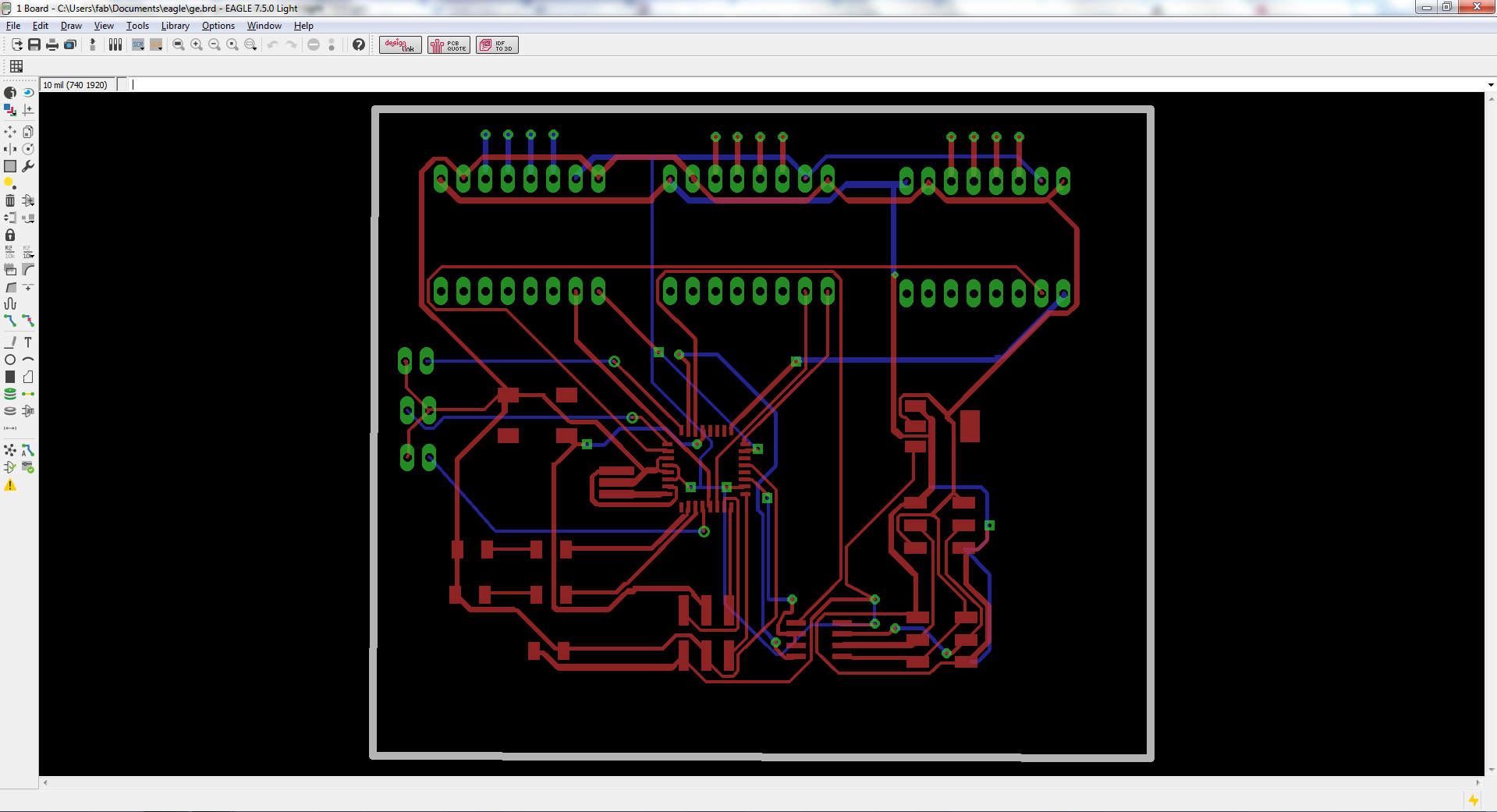The image size is (1497, 812).
Task: Open the Display layers tool
Action: tap(10, 110)
